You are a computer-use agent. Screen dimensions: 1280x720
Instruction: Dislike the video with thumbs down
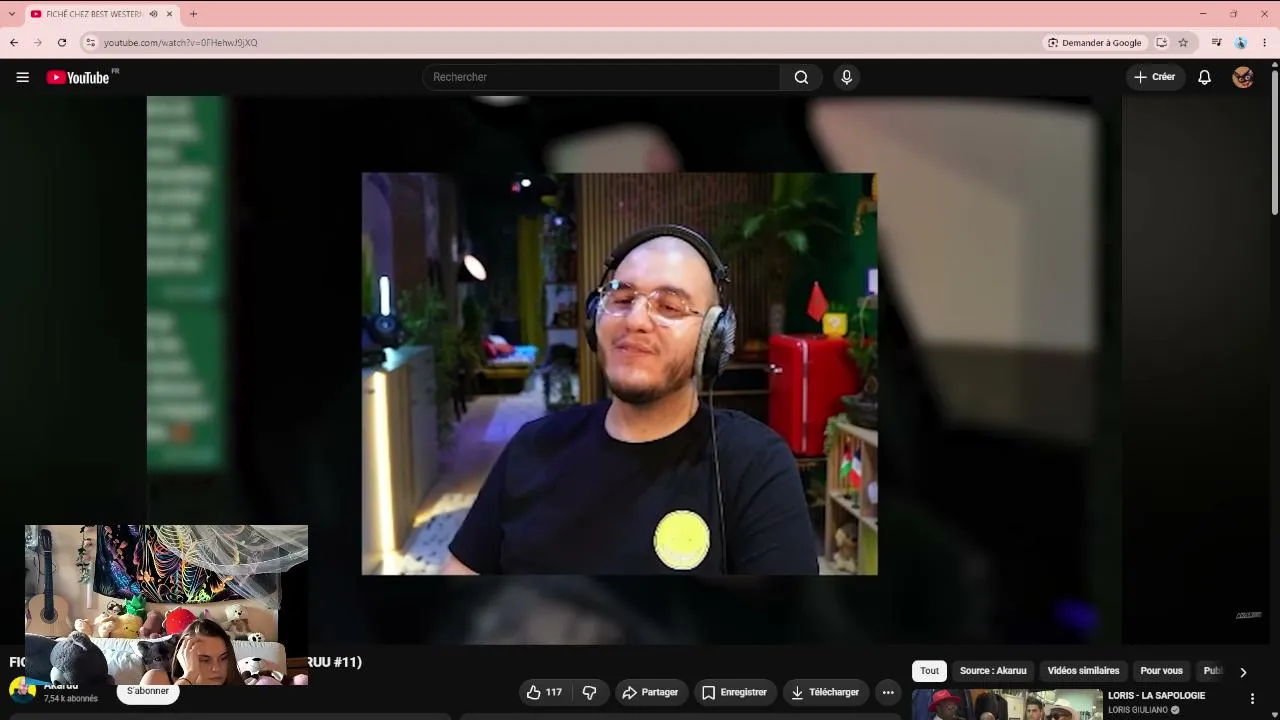(x=590, y=692)
